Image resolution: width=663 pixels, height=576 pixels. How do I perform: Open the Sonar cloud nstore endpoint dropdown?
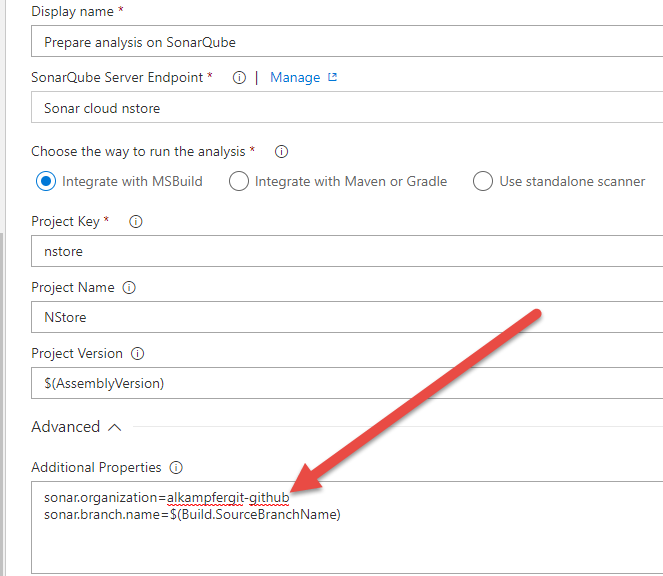coord(347,108)
